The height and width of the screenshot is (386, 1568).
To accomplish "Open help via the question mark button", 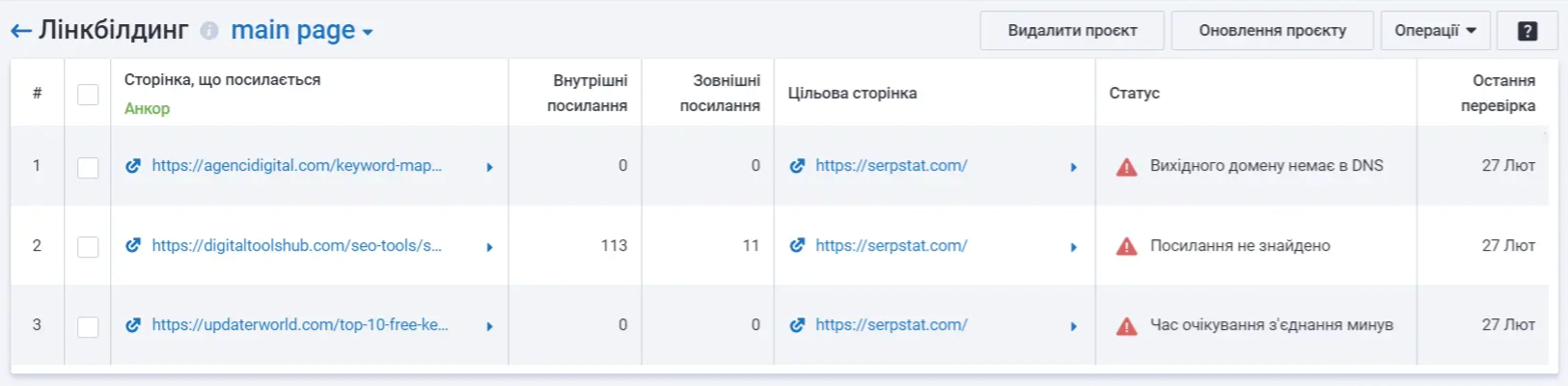I will tap(1527, 31).
